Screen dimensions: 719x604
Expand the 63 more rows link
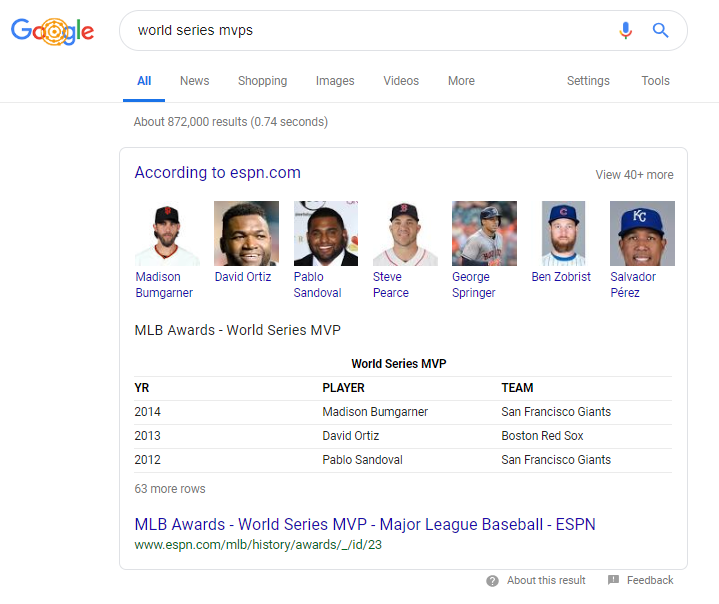[x=170, y=489]
